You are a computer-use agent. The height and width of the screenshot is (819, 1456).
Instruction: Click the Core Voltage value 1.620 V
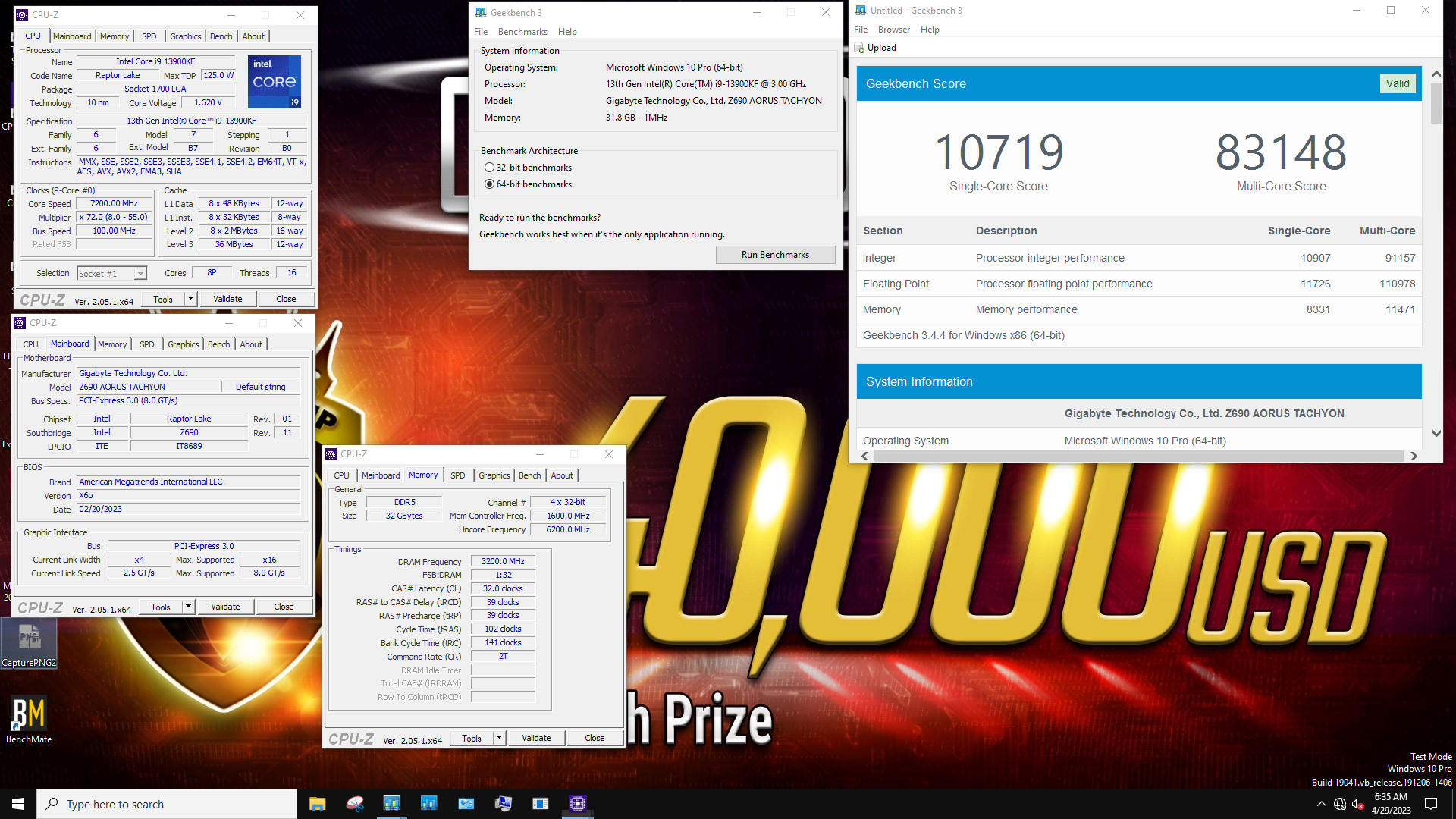click(209, 102)
